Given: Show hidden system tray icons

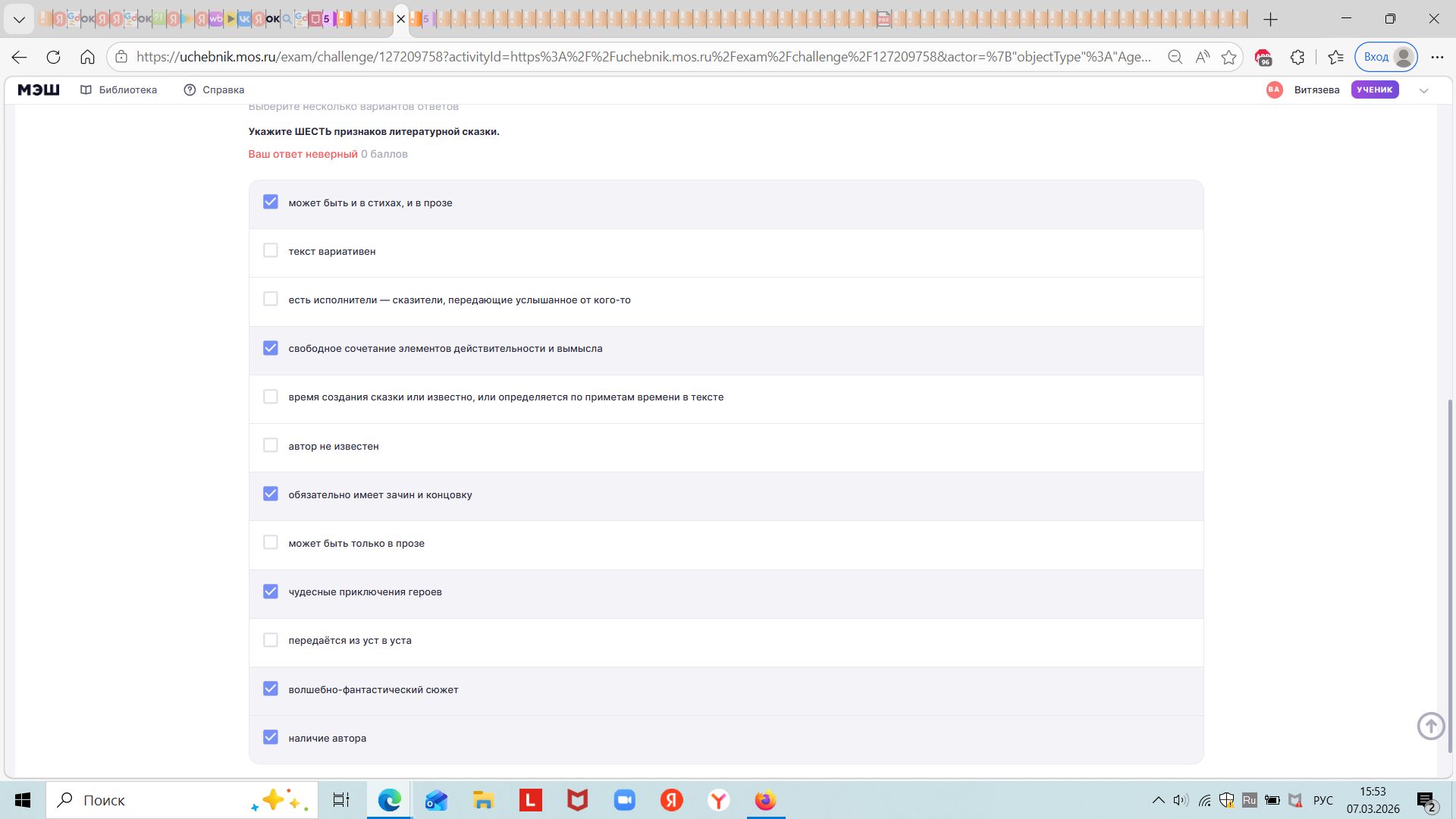Looking at the screenshot, I should pos(1158,800).
